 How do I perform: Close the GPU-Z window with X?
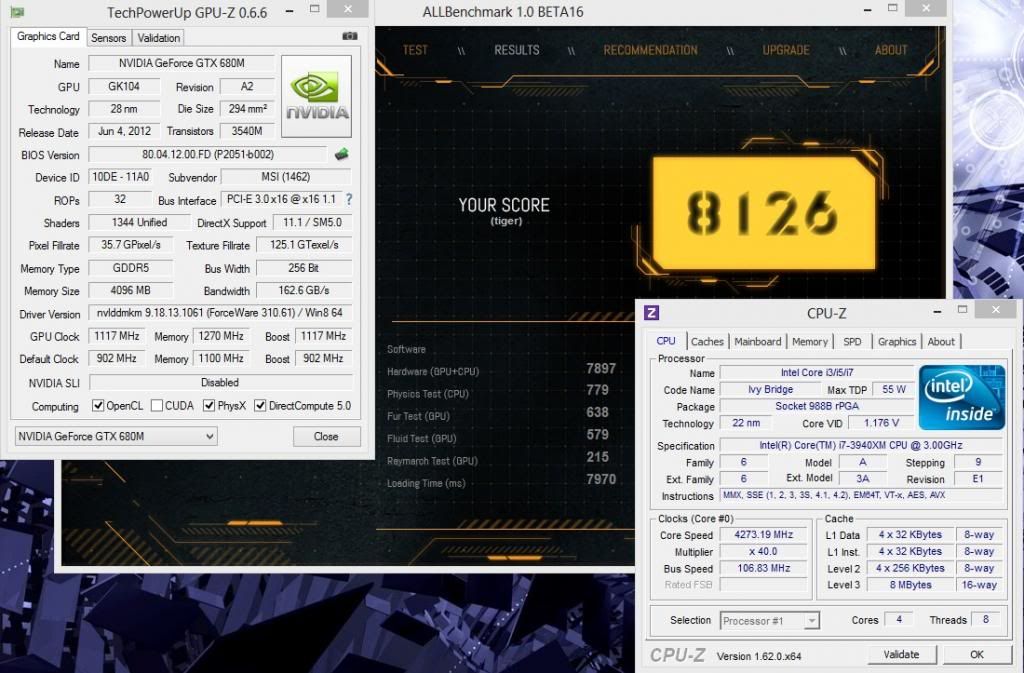coord(347,8)
